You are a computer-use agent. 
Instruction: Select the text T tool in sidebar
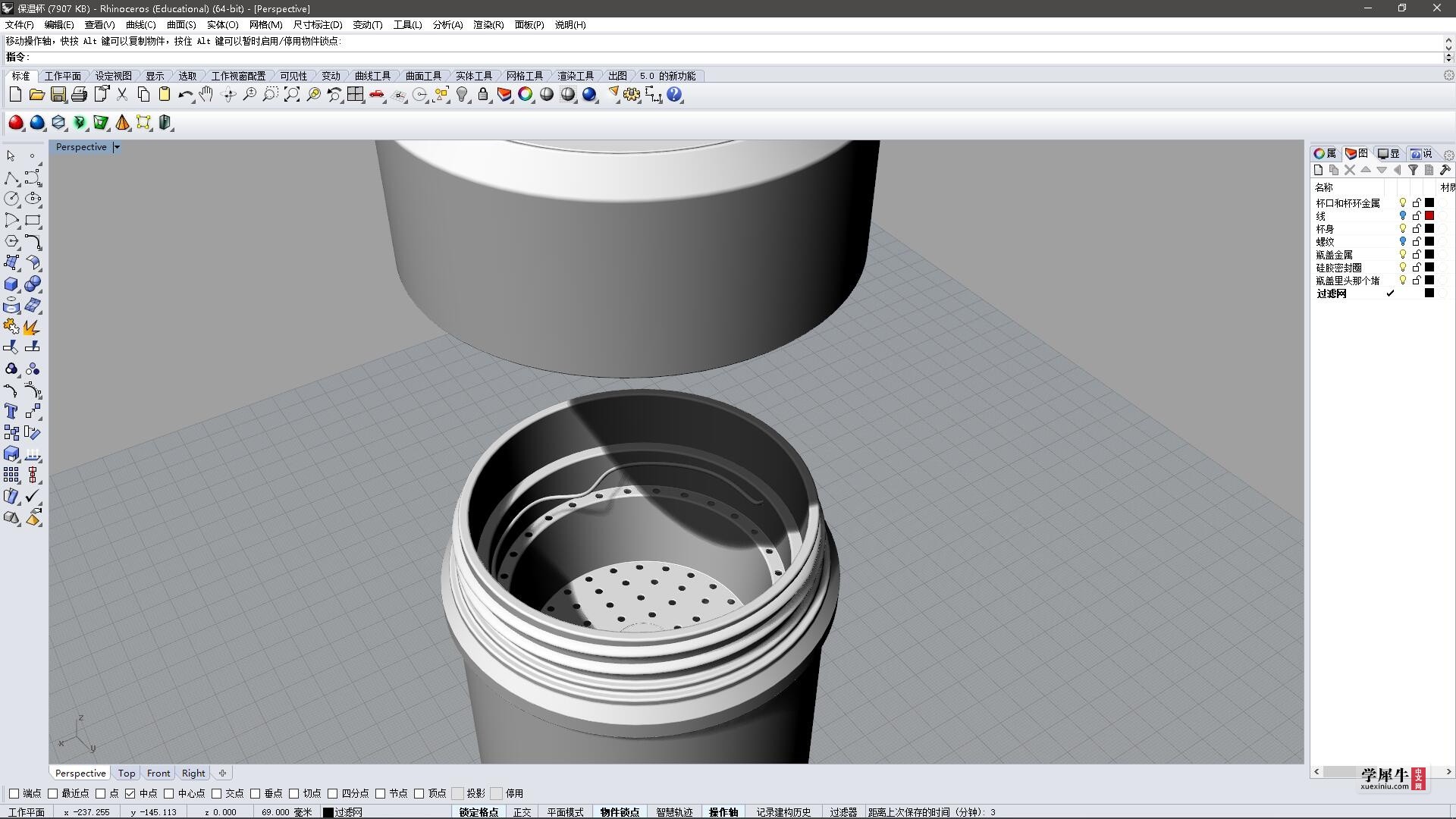11,411
